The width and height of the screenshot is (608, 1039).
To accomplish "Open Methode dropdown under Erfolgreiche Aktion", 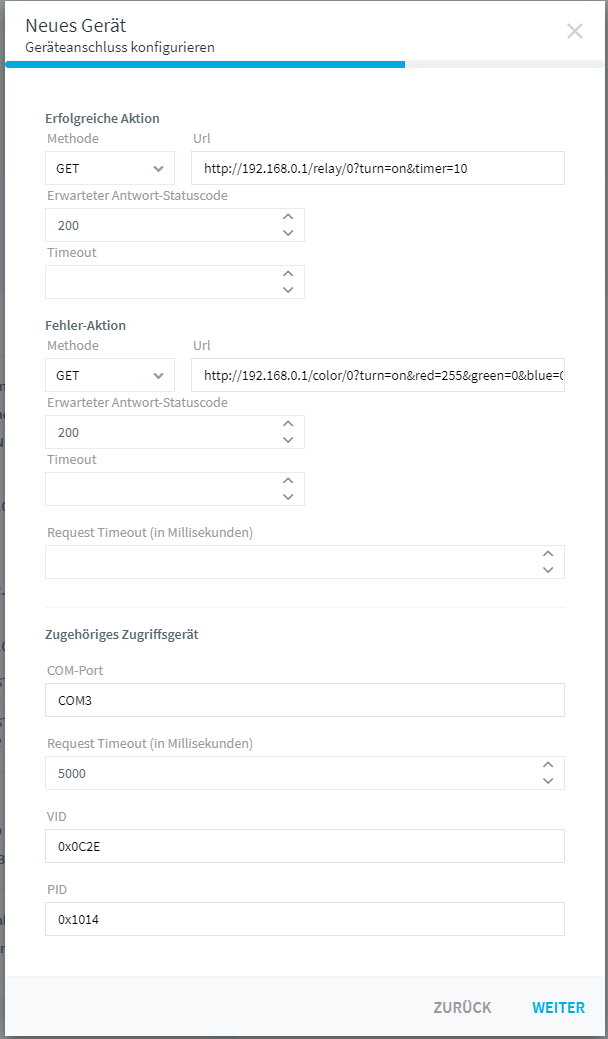I will [110, 168].
